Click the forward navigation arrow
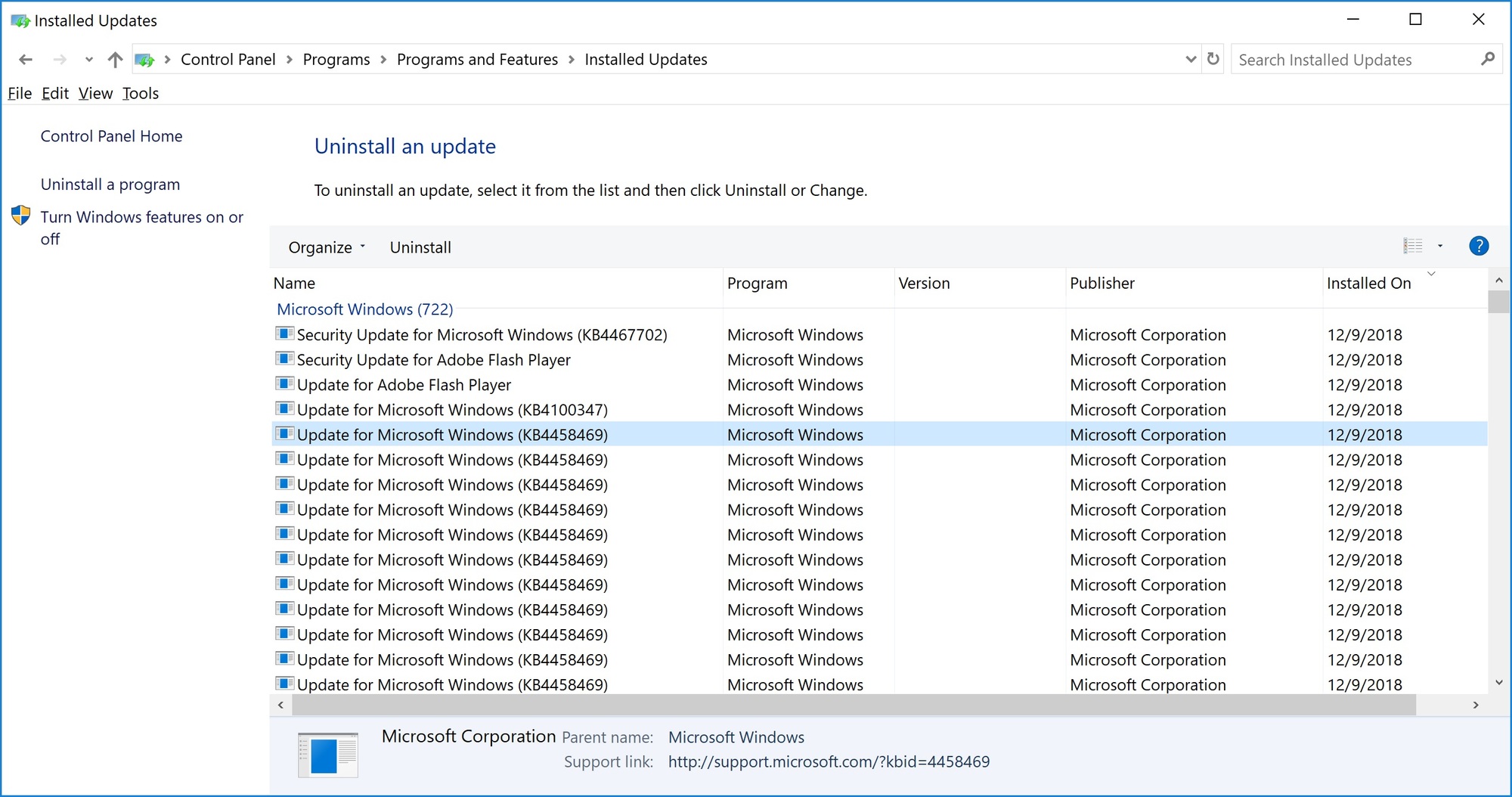Viewport: 1512px width, 797px height. tap(60, 60)
